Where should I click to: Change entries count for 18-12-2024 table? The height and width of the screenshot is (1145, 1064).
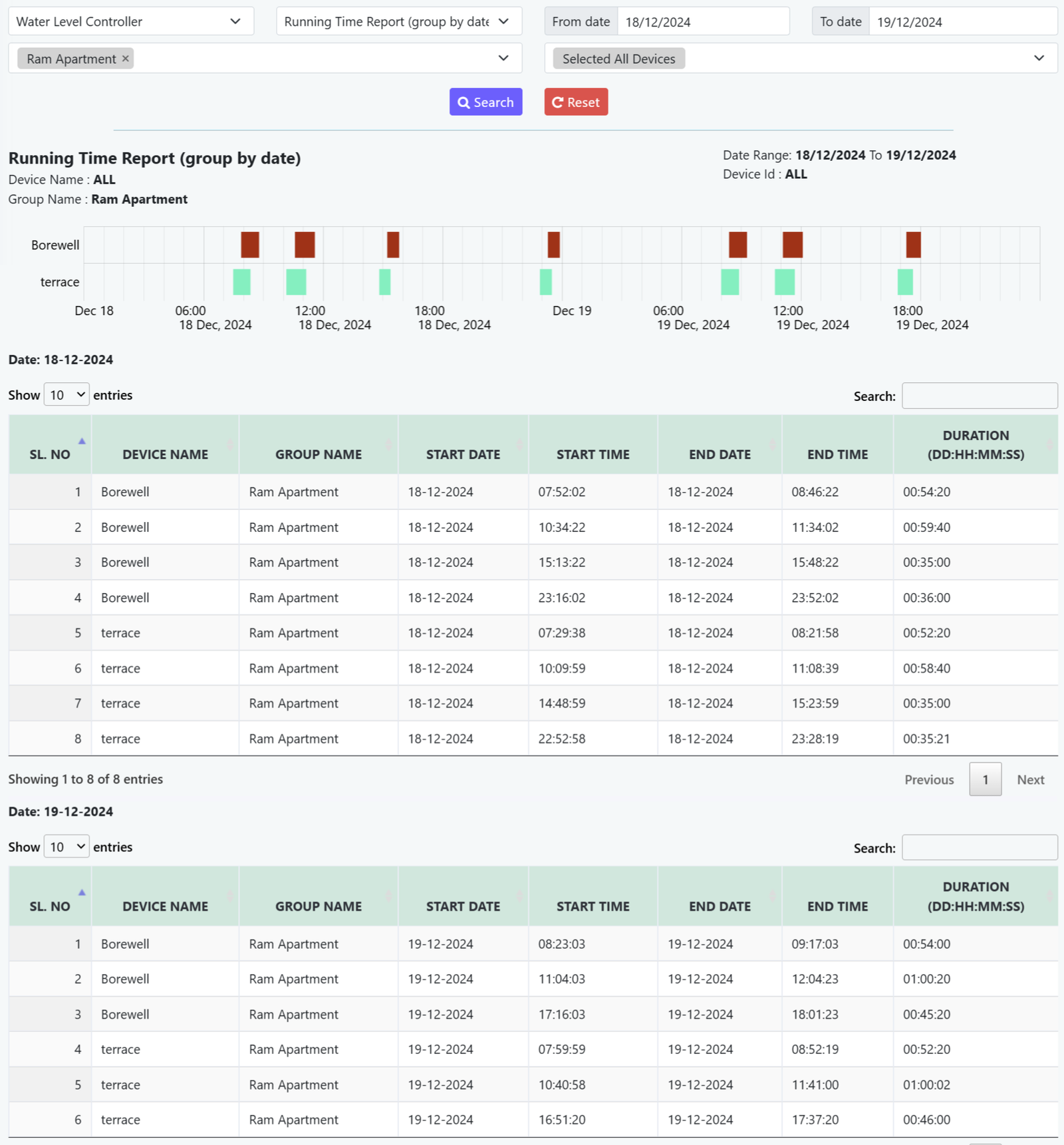coord(66,395)
